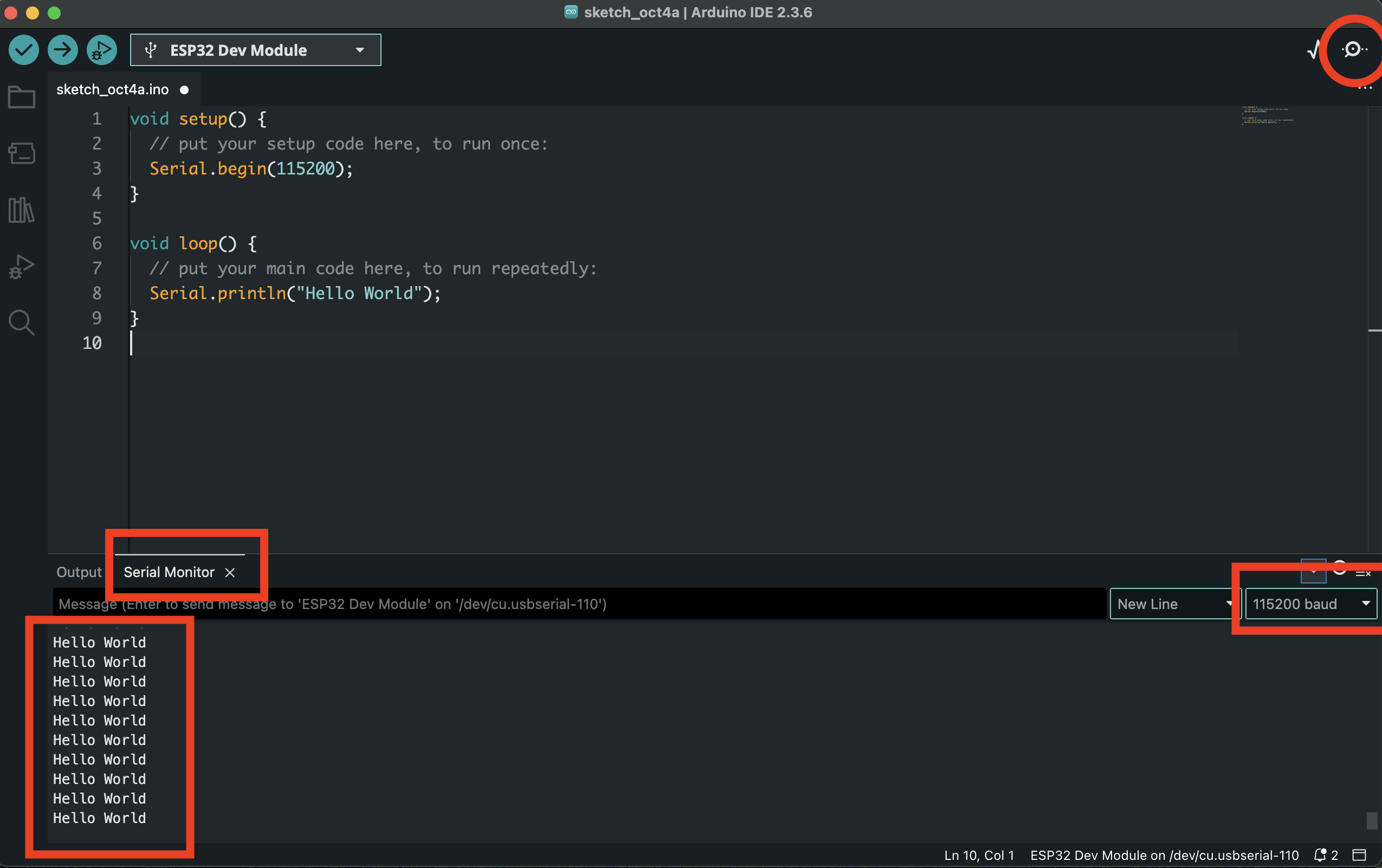Toggle timestamp display in the Serial Monitor
The image size is (1382, 868).
[1340, 568]
